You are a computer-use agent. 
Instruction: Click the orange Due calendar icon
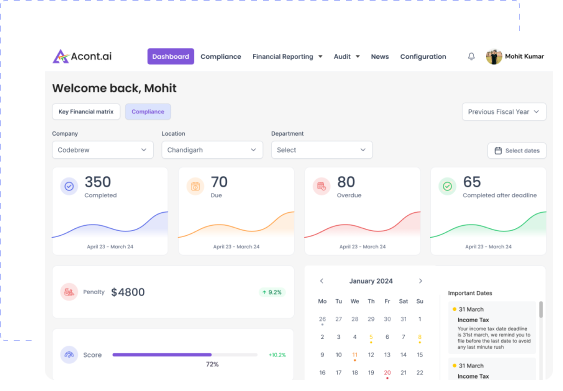pos(195,186)
